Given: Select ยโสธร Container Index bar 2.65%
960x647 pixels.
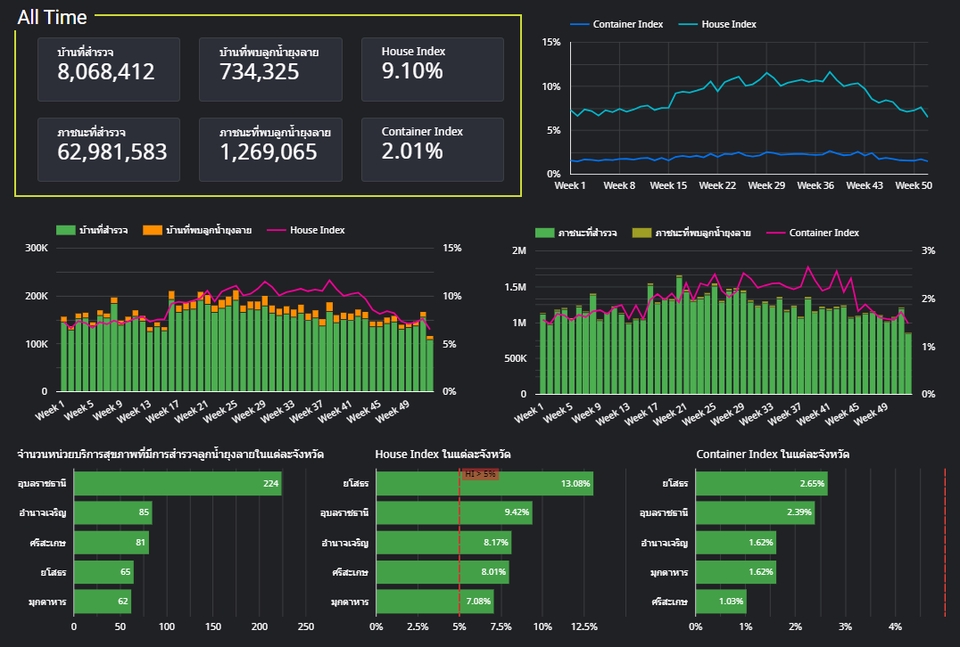Looking at the screenshot, I should [x=762, y=483].
